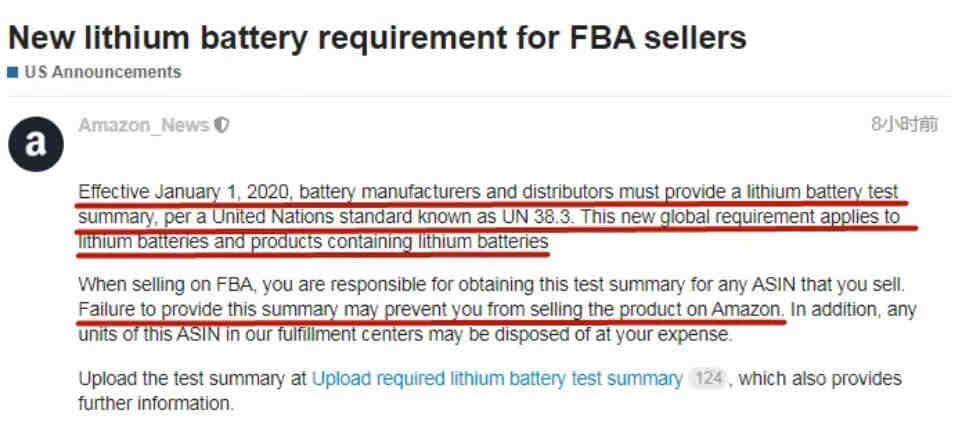Click the lithium batteries and products line
Screen dimensions: 977x422
313,242
